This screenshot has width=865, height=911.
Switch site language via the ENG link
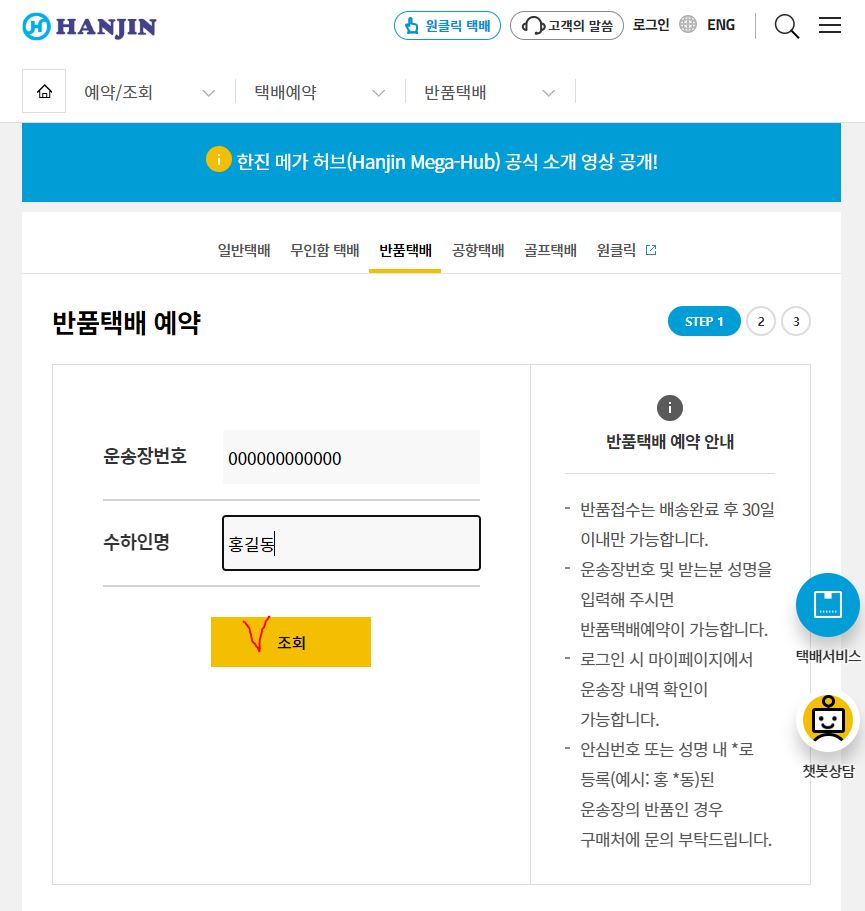[721, 24]
